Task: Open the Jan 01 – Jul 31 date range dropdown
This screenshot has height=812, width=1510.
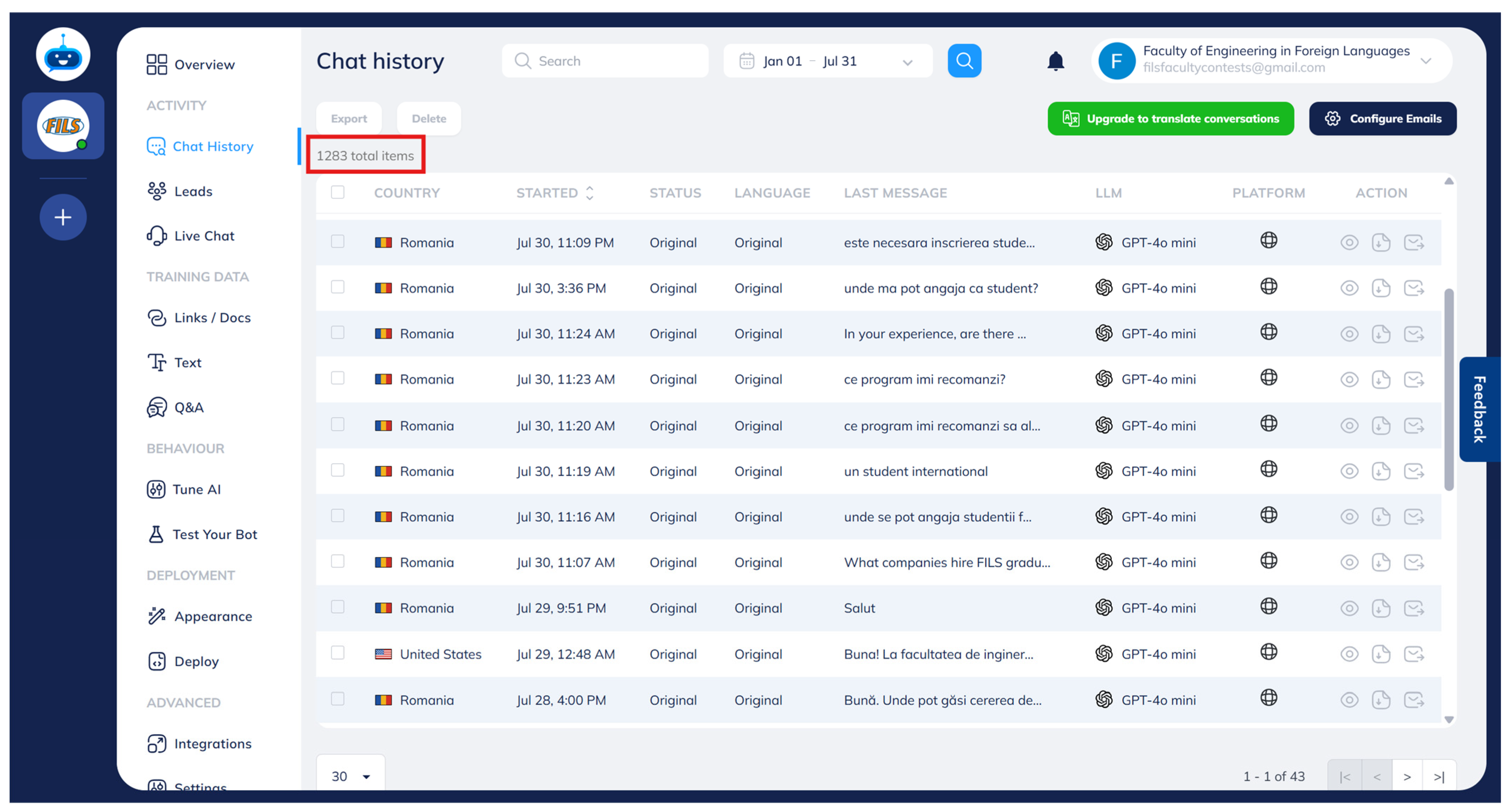Action: 827,61
